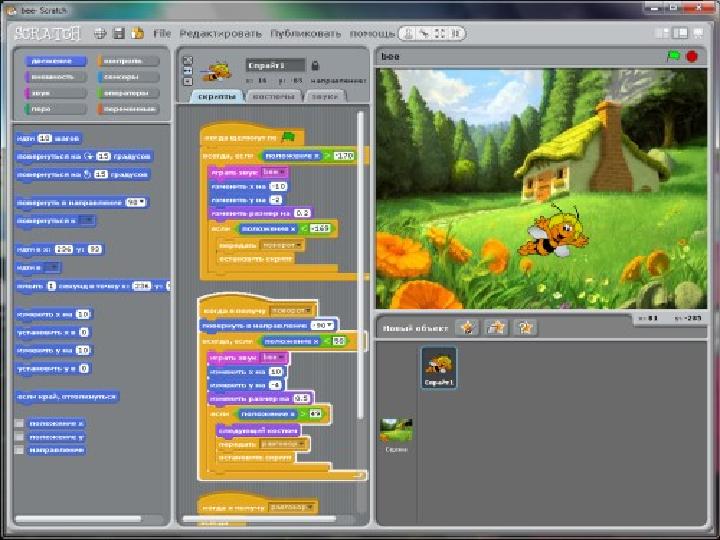Click the save project floppy icon
The height and width of the screenshot is (540, 720).
coord(119,33)
